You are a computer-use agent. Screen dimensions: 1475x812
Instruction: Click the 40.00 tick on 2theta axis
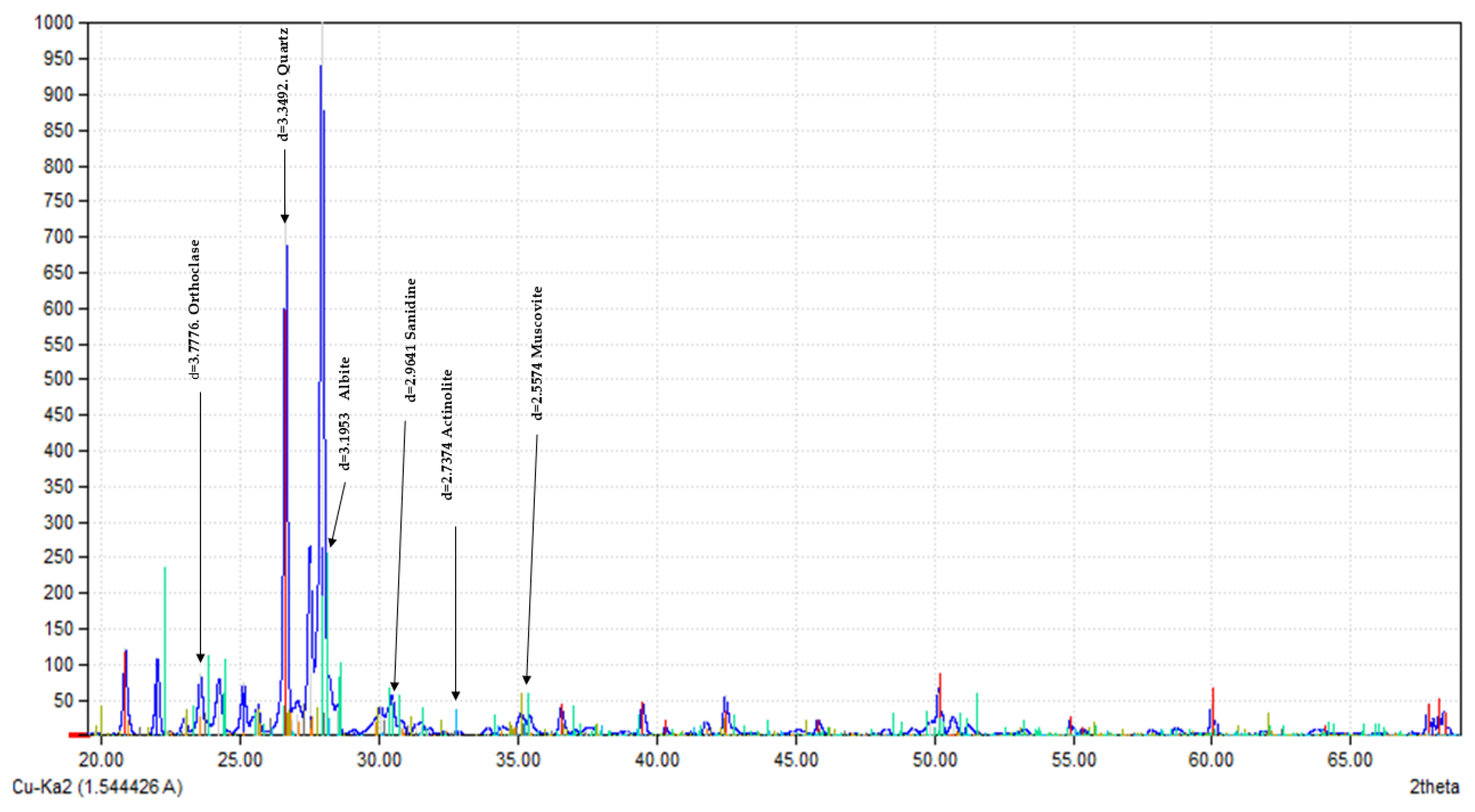coord(657,760)
